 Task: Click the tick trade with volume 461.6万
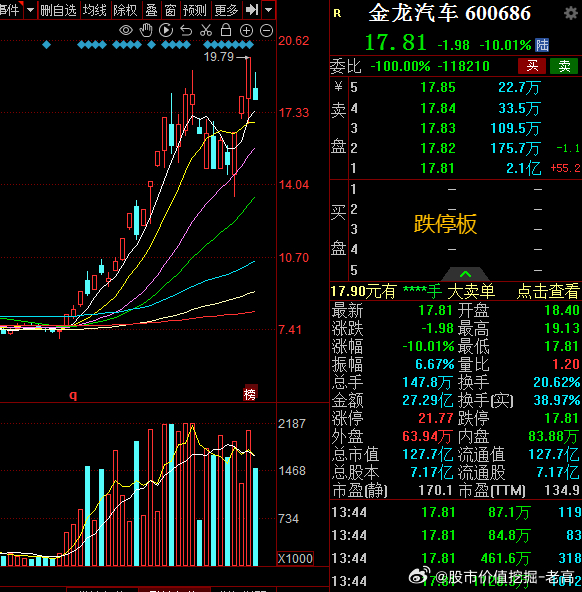click(x=506, y=558)
